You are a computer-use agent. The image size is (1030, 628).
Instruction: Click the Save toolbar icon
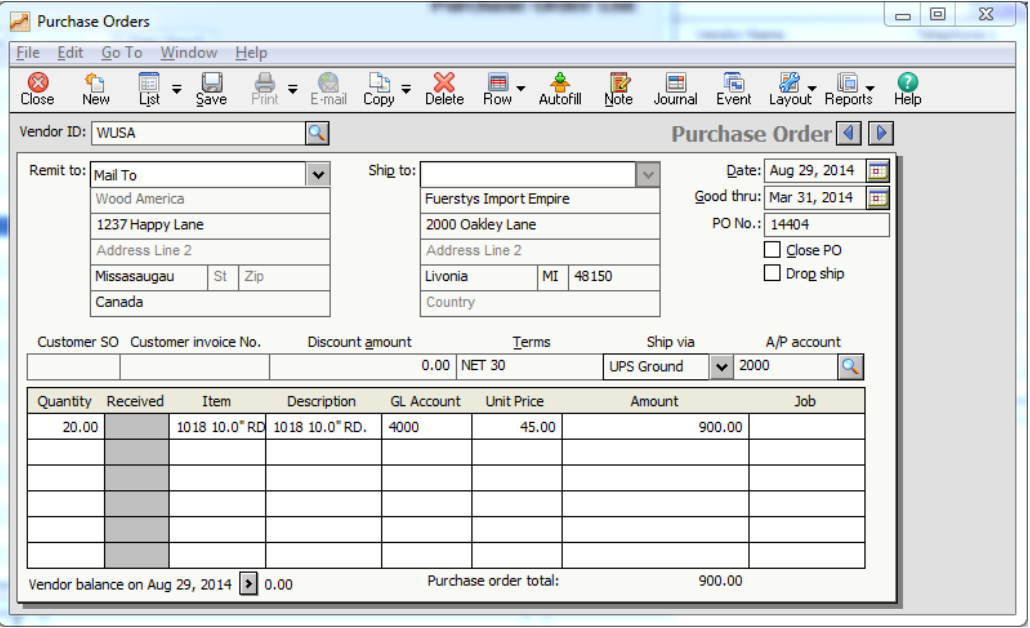pyautogui.click(x=211, y=88)
